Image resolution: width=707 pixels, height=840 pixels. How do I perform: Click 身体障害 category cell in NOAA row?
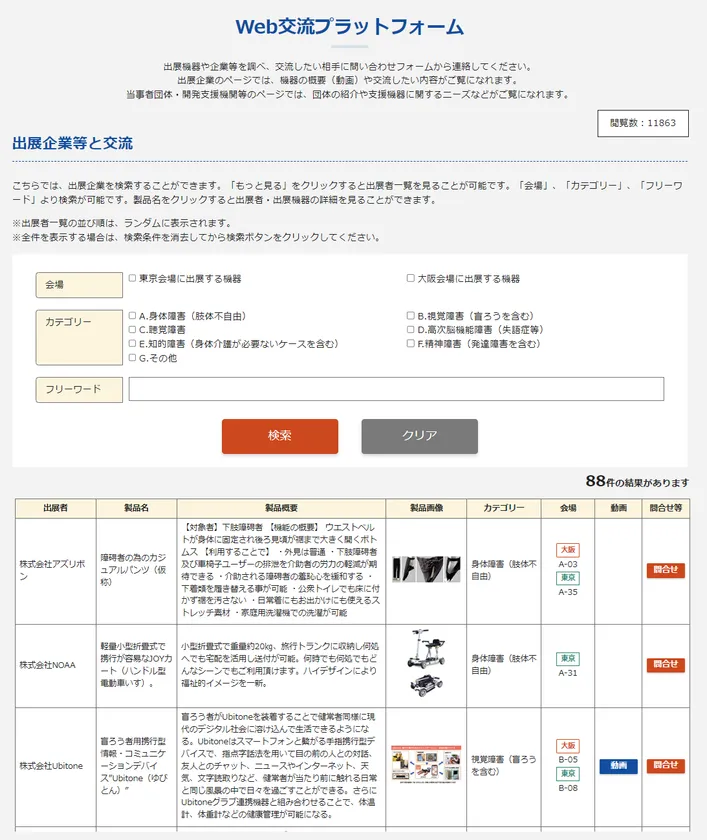(x=503, y=664)
